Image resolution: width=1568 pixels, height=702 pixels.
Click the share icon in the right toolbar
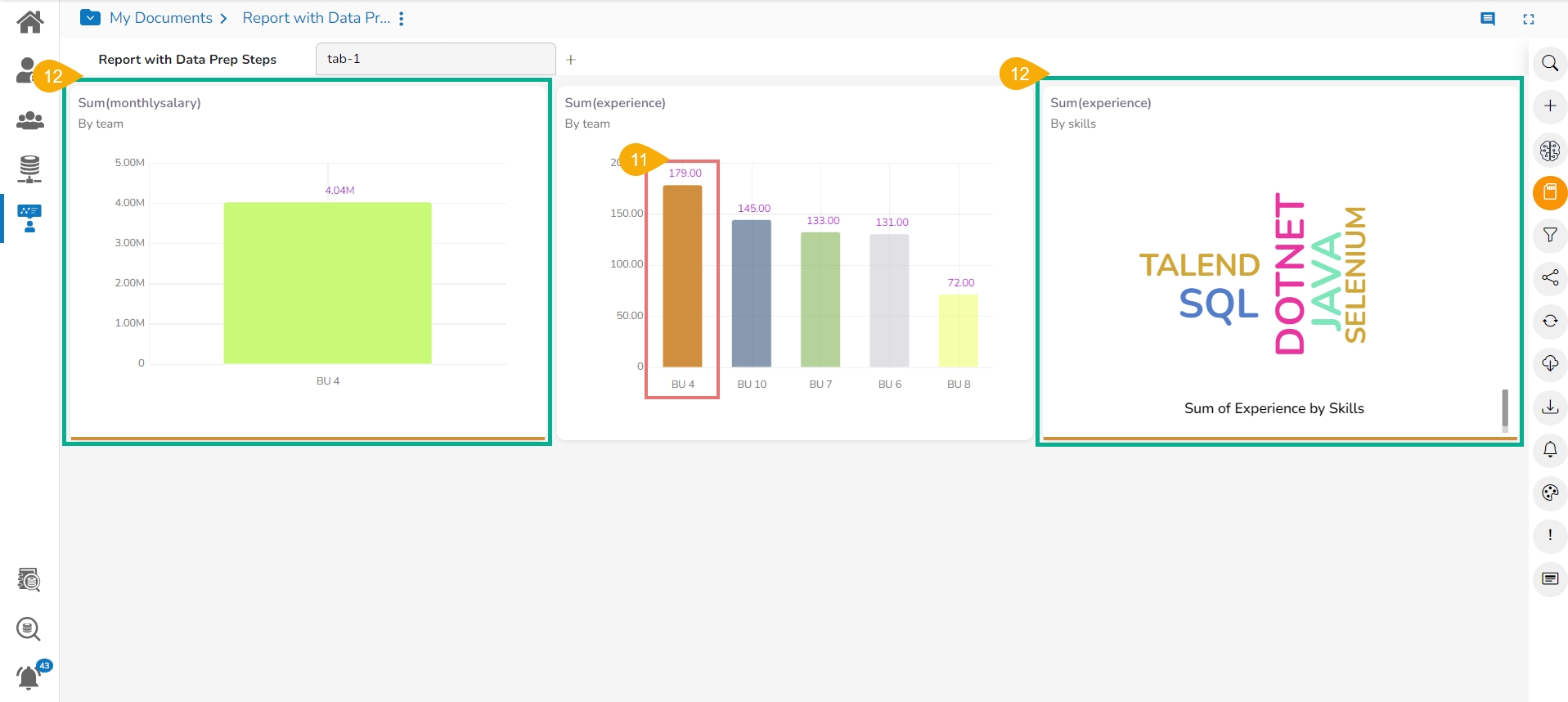pos(1550,277)
